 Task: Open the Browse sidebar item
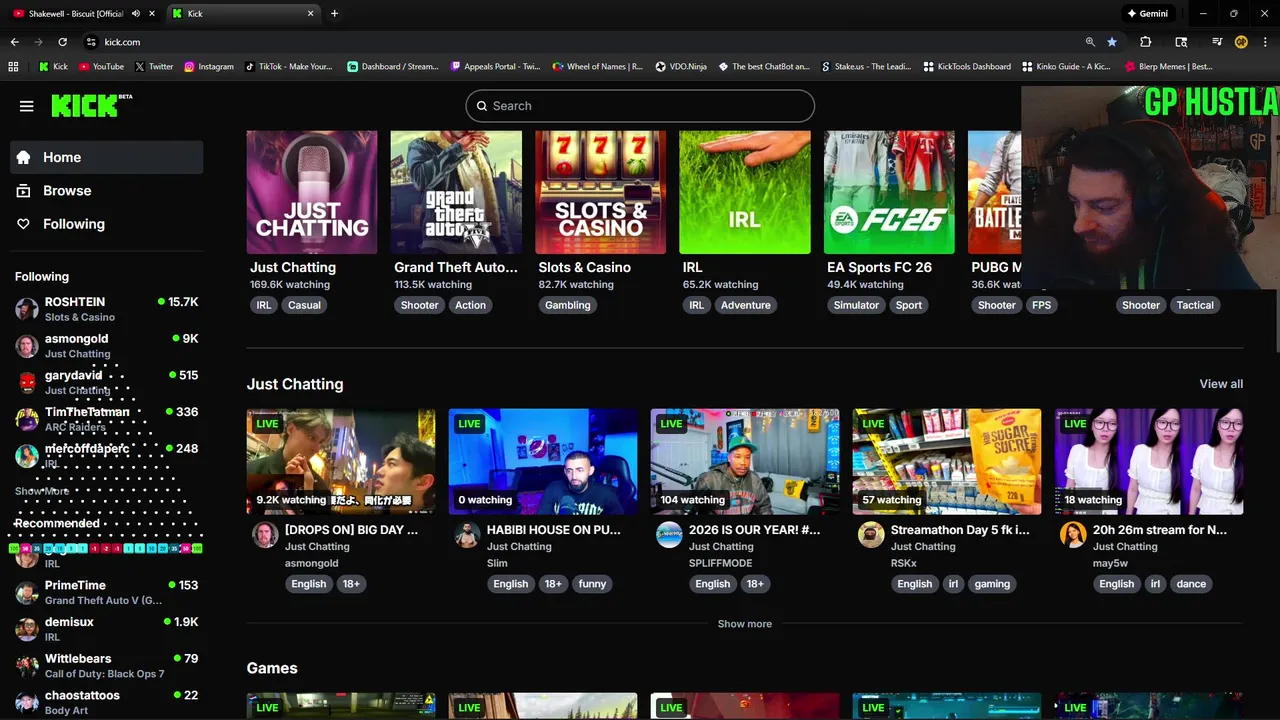(x=107, y=190)
